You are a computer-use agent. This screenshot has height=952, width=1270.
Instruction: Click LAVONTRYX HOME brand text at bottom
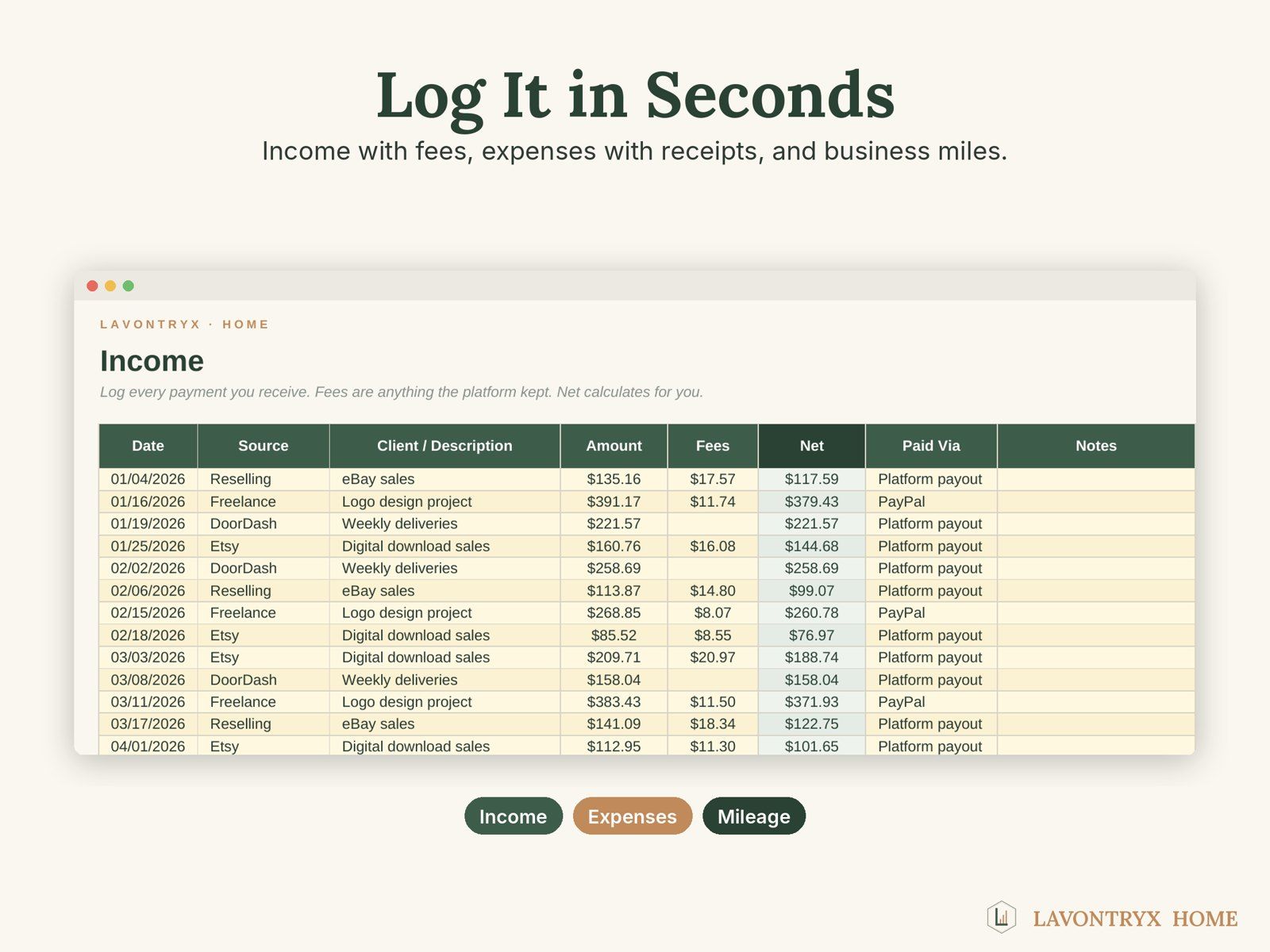1135,919
